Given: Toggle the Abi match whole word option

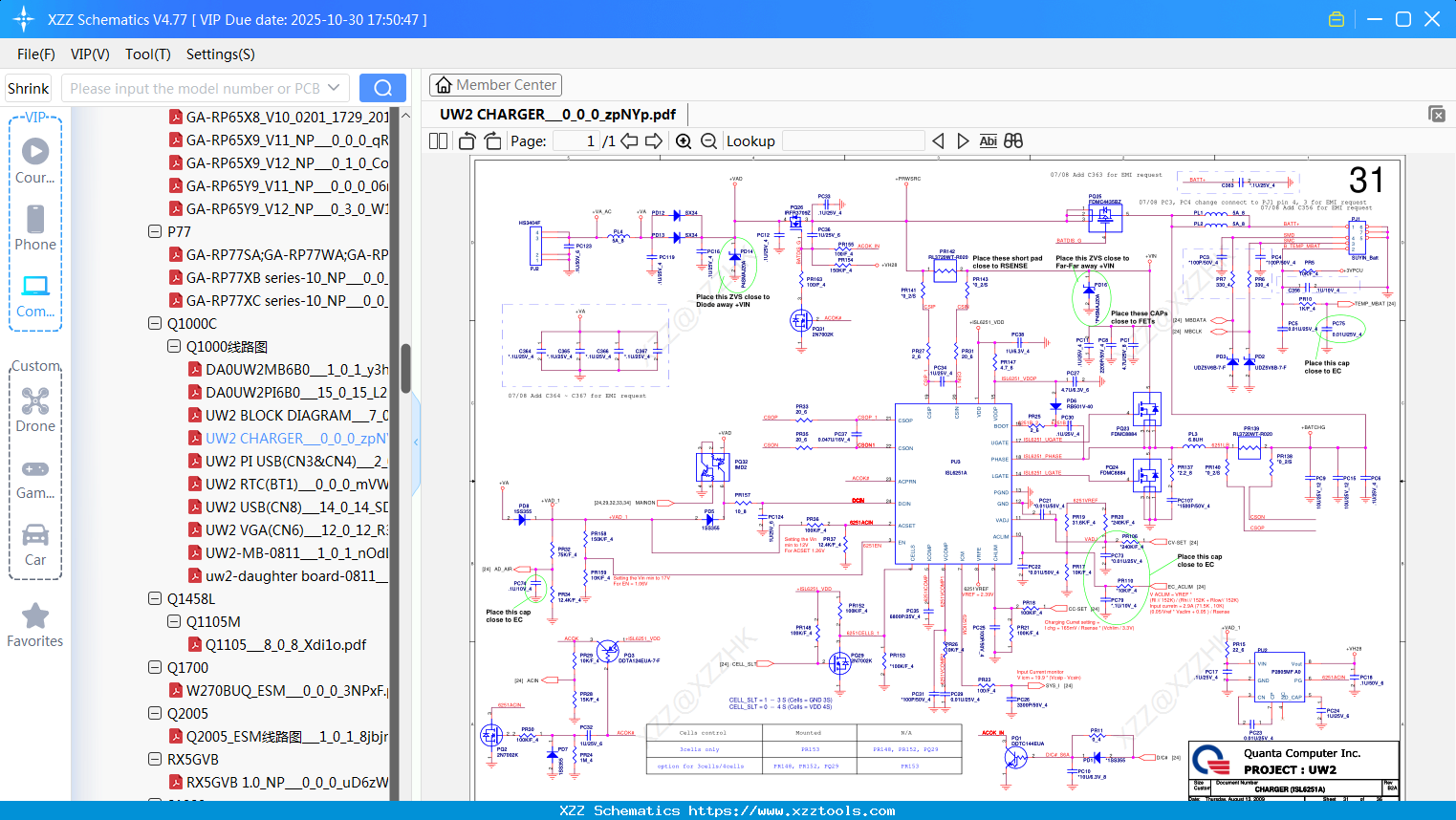Looking at the screenshot, I should tap(988, 141).
